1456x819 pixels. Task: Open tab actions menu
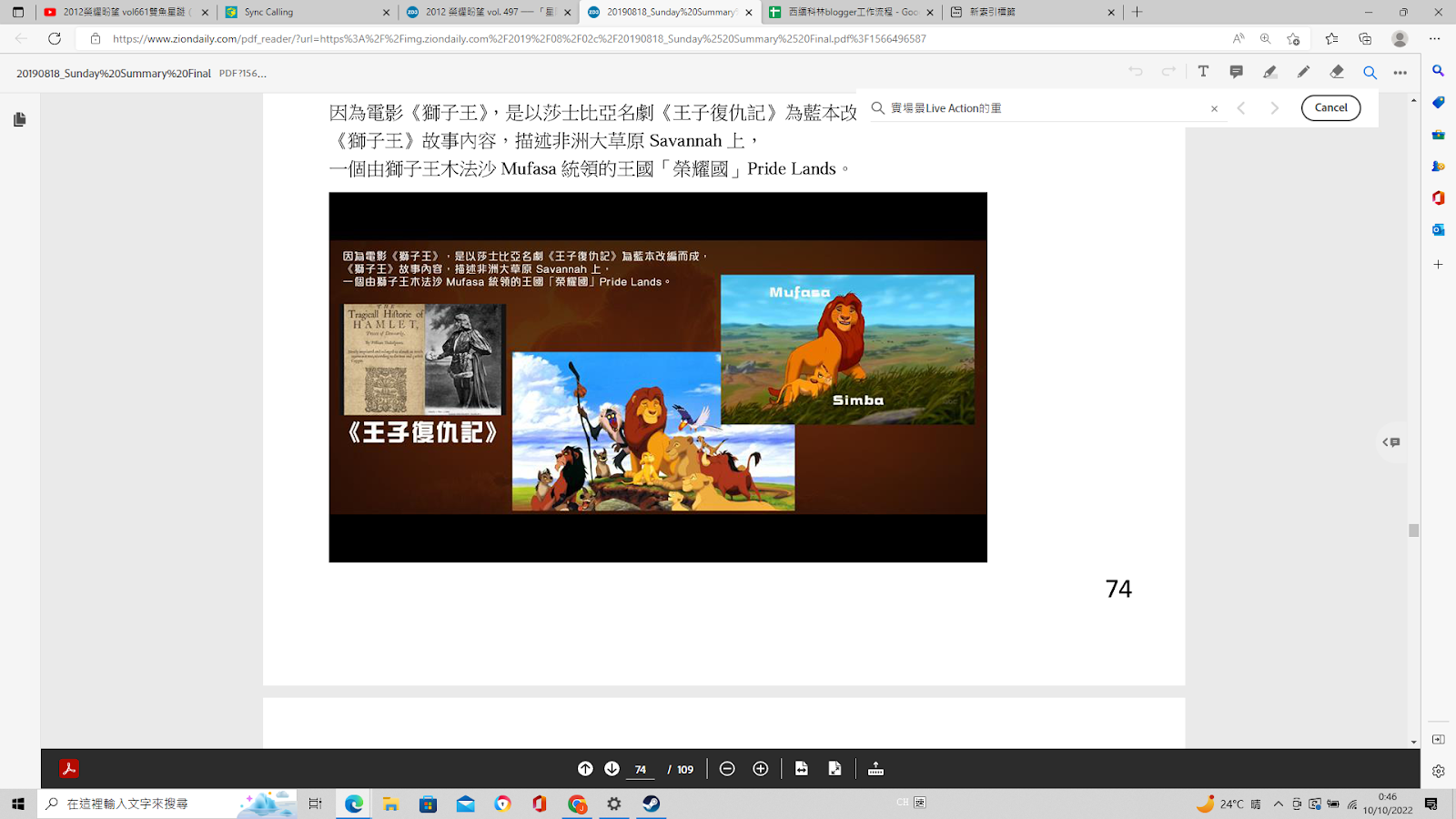pos(18,12)
